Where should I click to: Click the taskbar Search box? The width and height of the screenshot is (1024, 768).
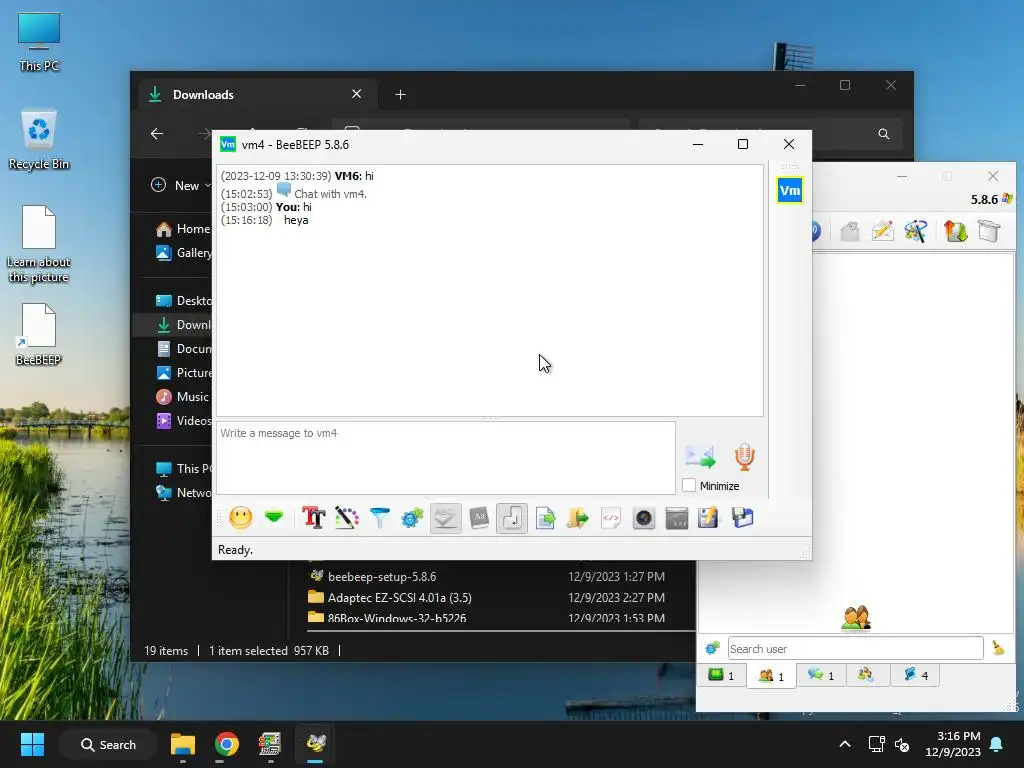(108, 744)
